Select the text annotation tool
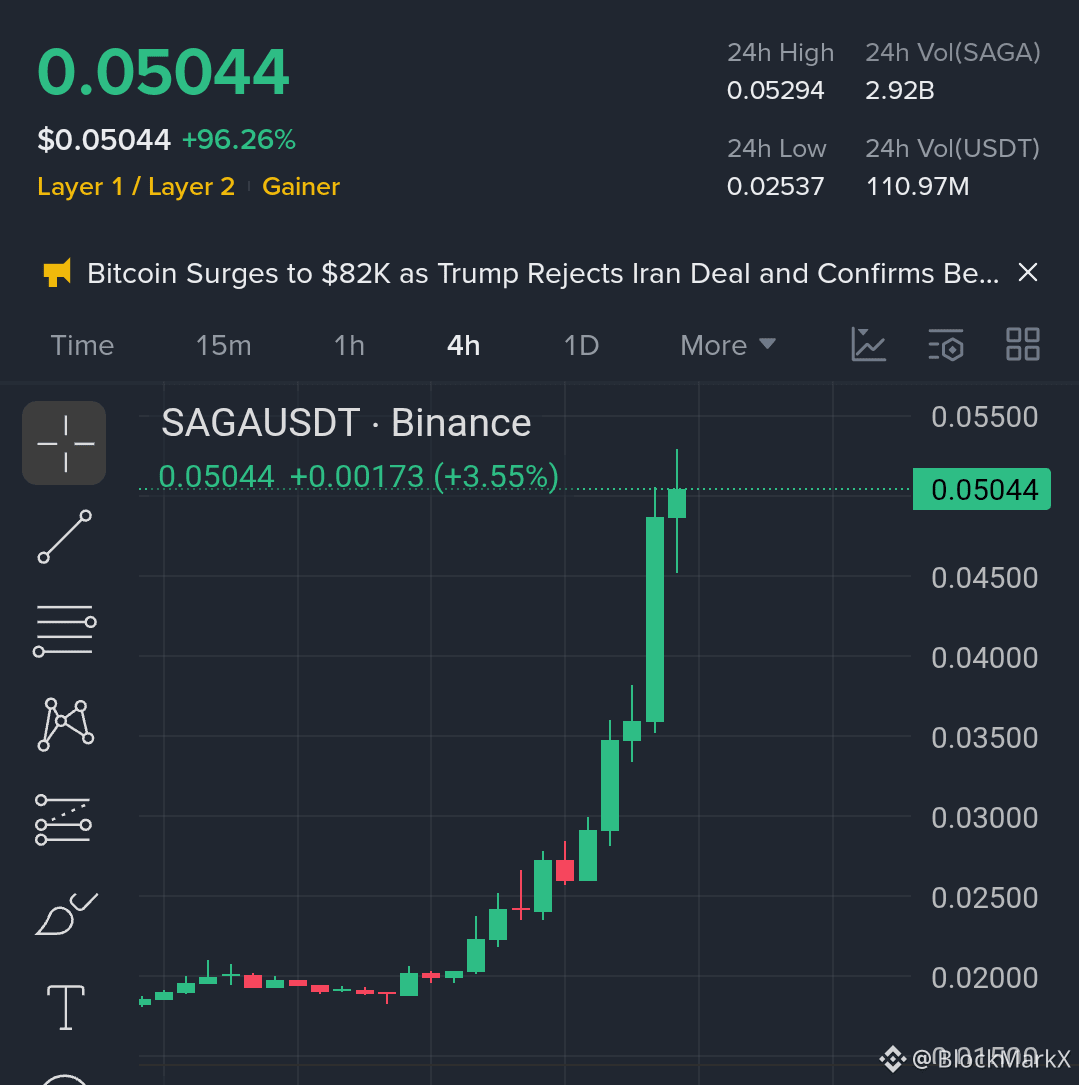This screenshot has height=1085, width=1079. point(66,1008)
